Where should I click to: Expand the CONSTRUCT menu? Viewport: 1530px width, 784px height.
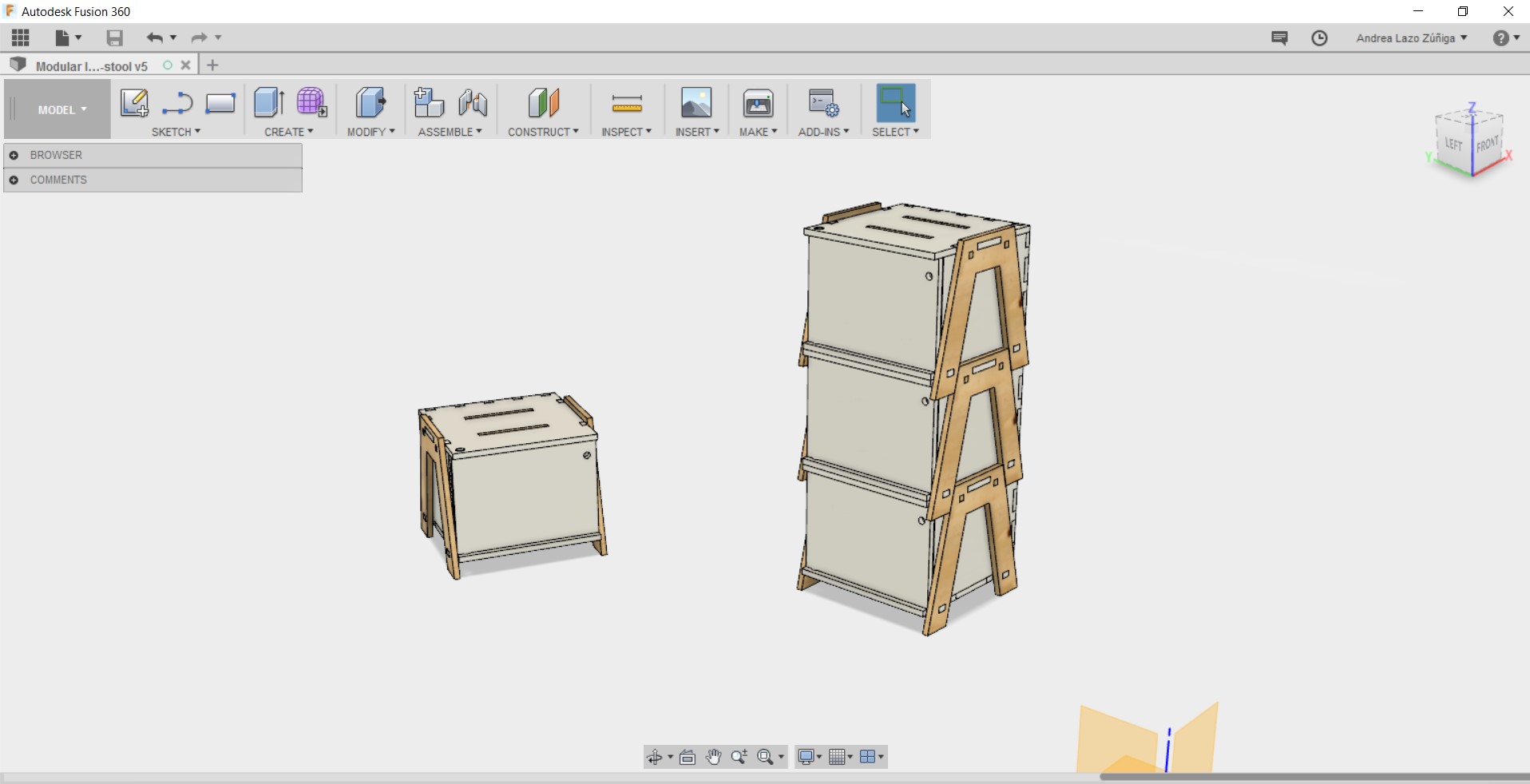coord(544,132)
